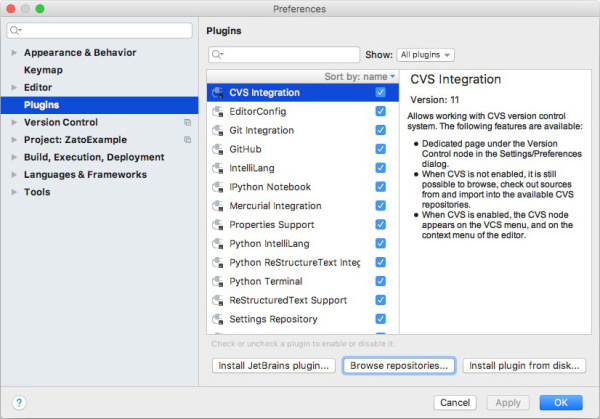The width and height of the screenshot is (600, 419).
Task: Select the IPython Notebook plugin row
Action: [303, 187]
